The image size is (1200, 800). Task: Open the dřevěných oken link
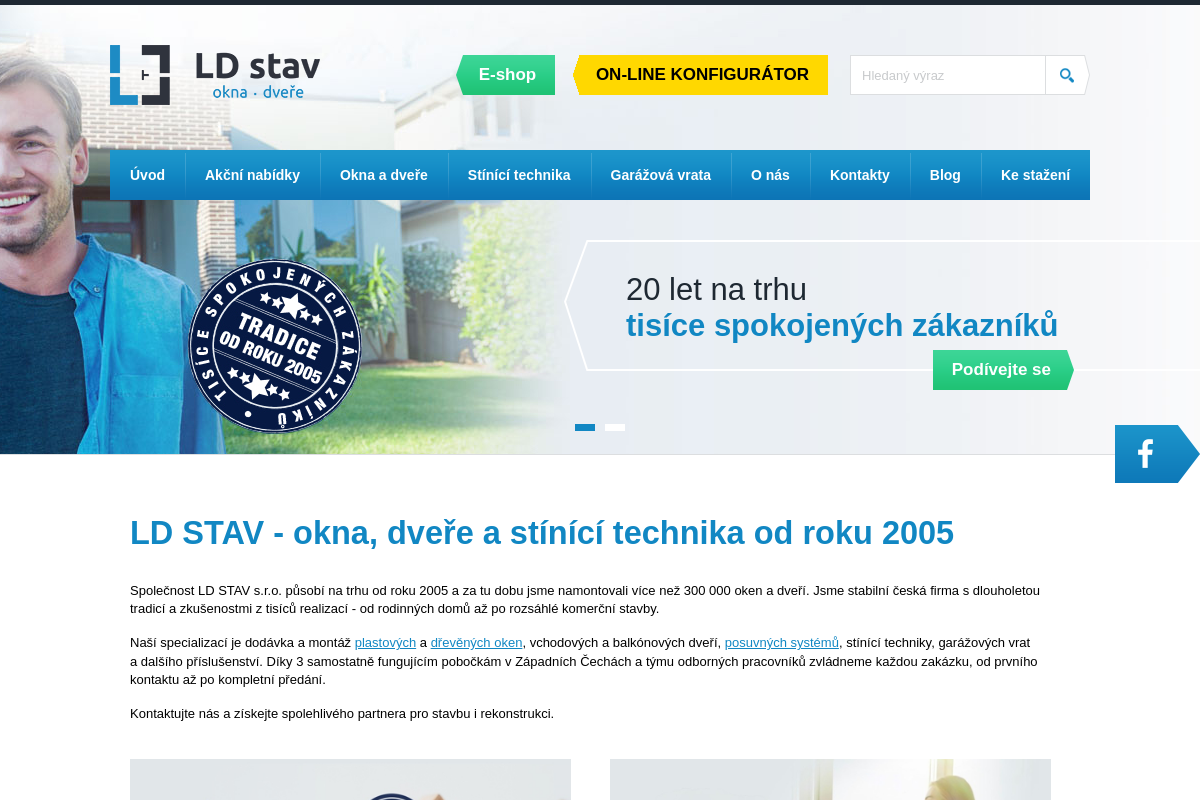pos(476,642)
